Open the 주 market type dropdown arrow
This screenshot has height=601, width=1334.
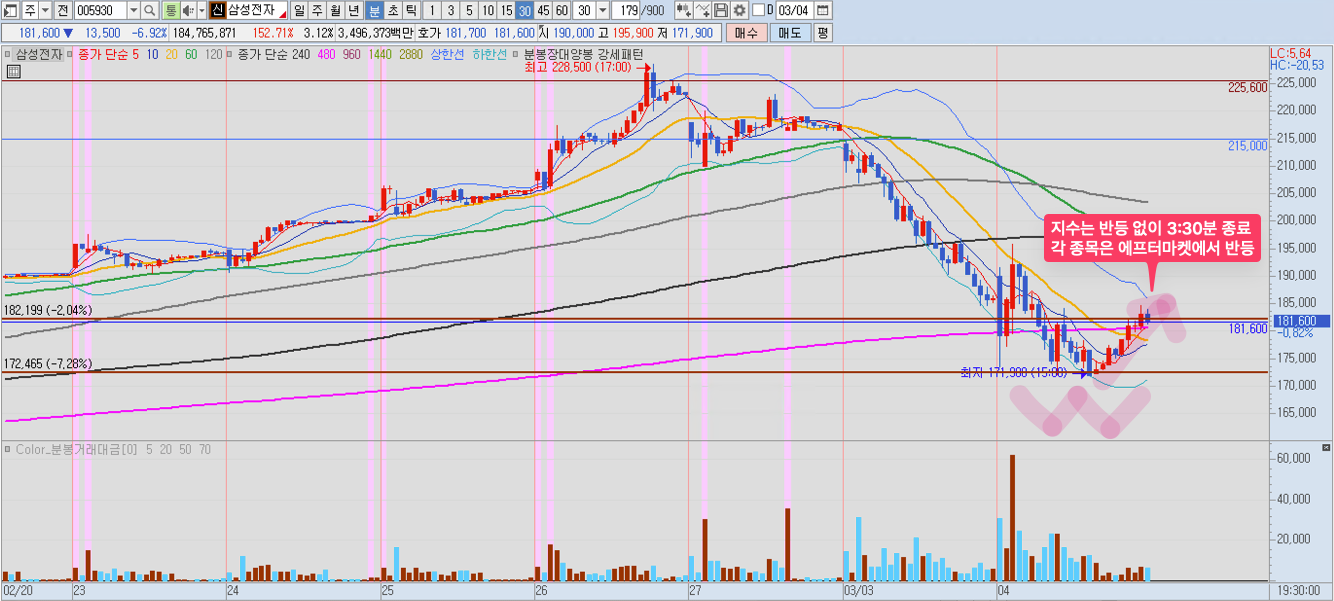click(45, 10)
